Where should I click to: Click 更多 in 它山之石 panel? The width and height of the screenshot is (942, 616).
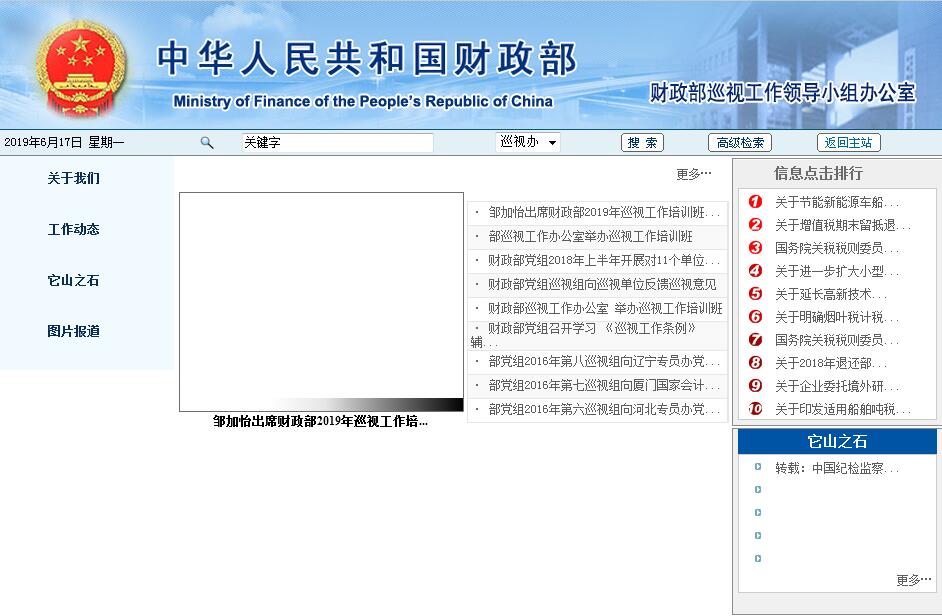[x=914, y=580]
